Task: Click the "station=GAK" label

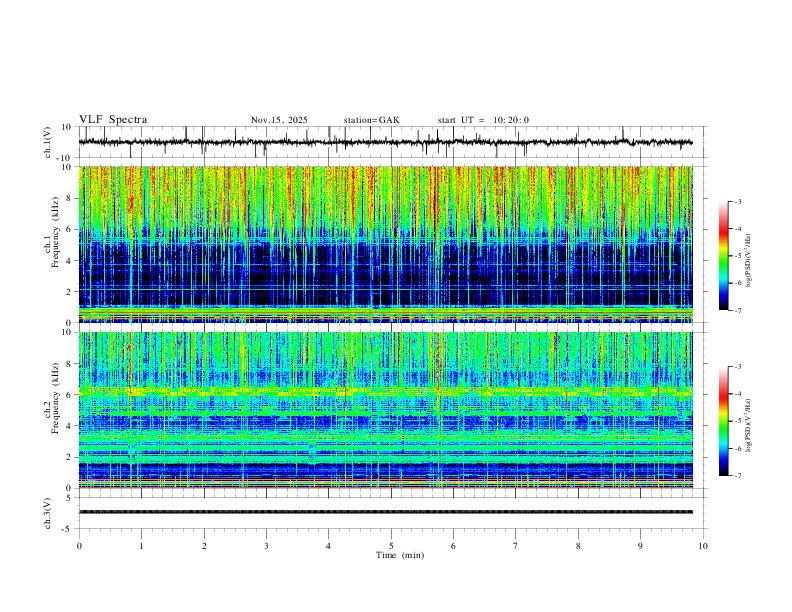Action: (371, 120)
